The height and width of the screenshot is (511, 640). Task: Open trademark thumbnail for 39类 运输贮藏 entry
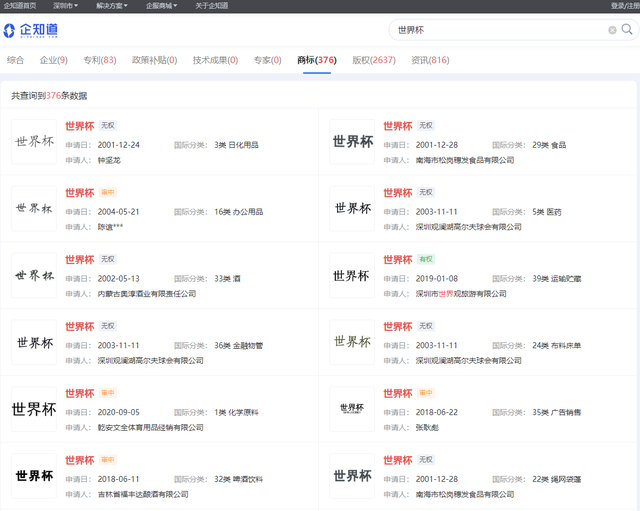click(352, 275)
